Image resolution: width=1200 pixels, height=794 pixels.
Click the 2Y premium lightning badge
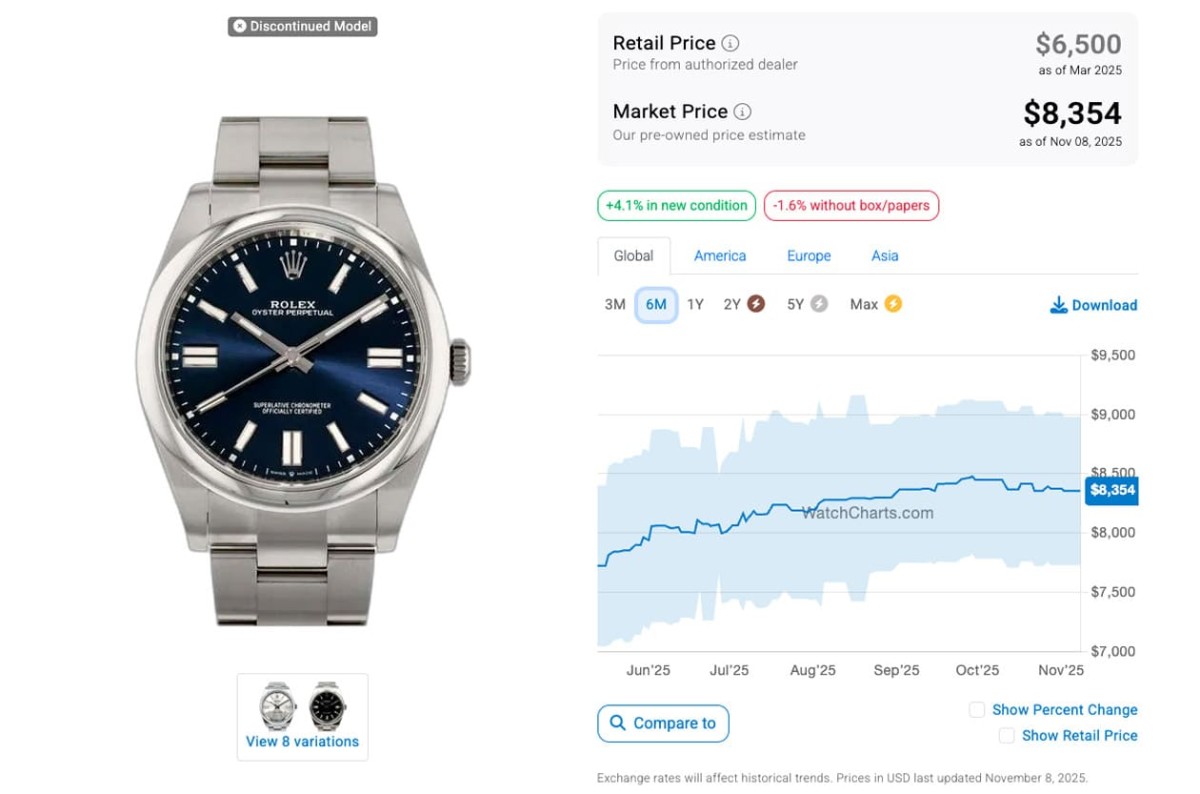756,304
